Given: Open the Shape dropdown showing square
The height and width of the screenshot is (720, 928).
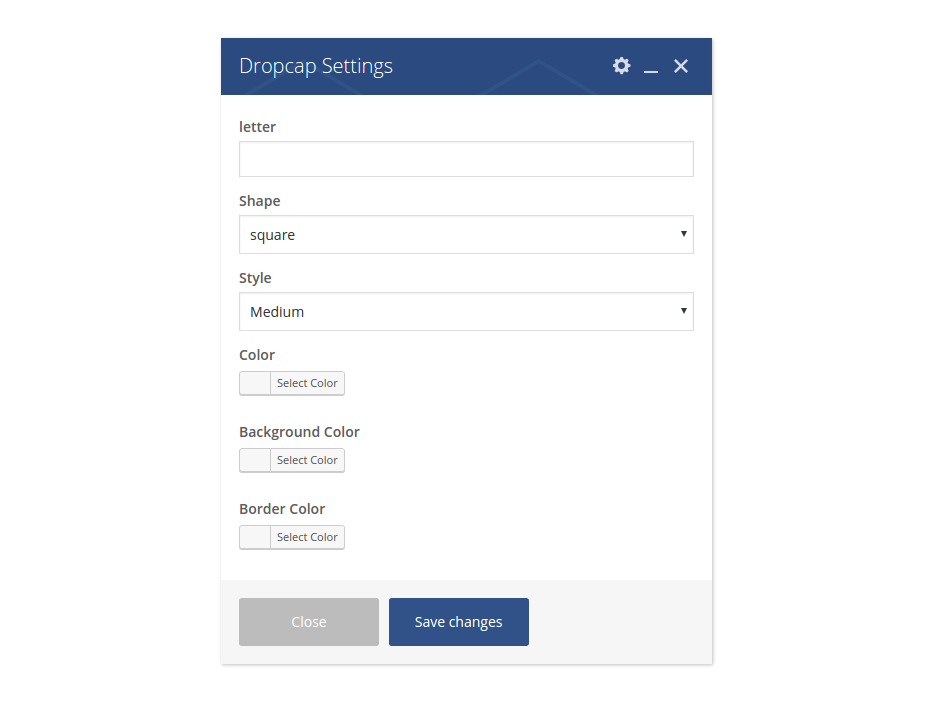Looking at the screenshot, I should click(x=466, y=235).
